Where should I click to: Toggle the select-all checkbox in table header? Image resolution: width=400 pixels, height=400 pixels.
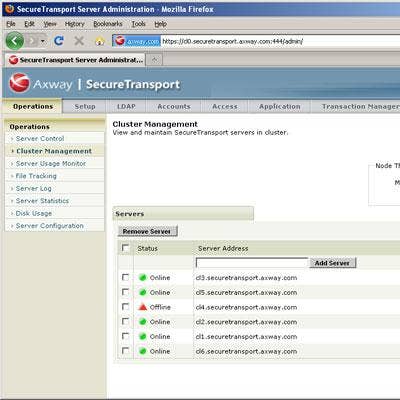pos(125,248)
